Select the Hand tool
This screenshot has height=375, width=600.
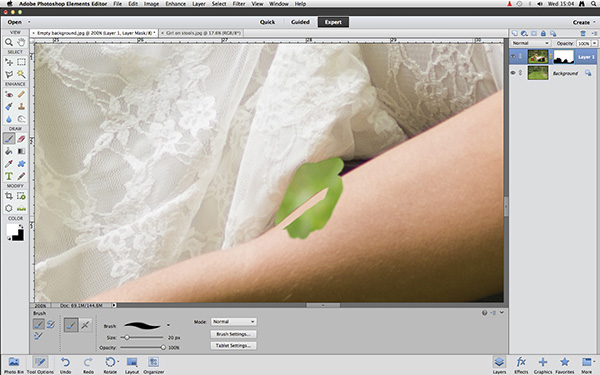(x=21, y=42)
